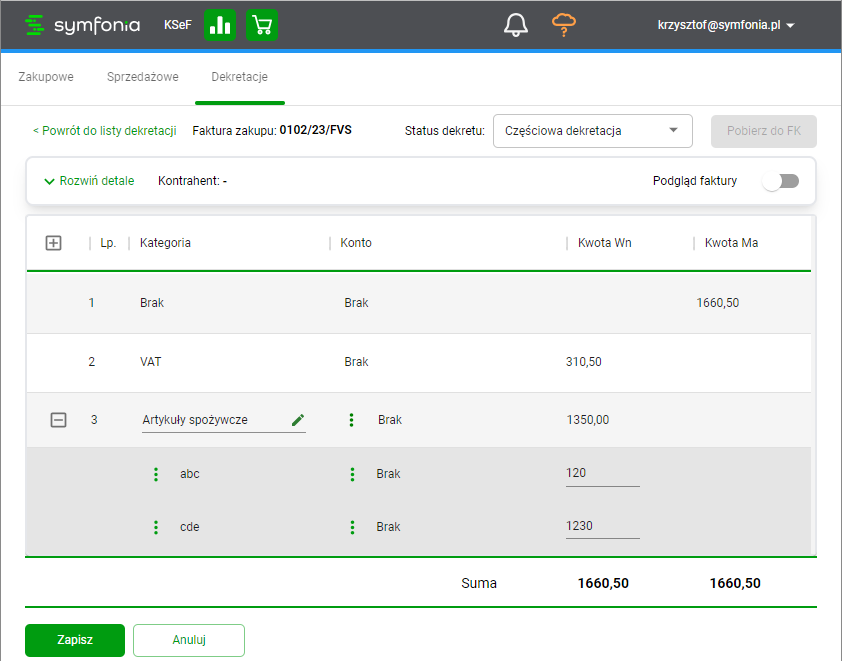842x661 pixels.
Task: Select 1660,50 amount in row 1
Action: 718,303
